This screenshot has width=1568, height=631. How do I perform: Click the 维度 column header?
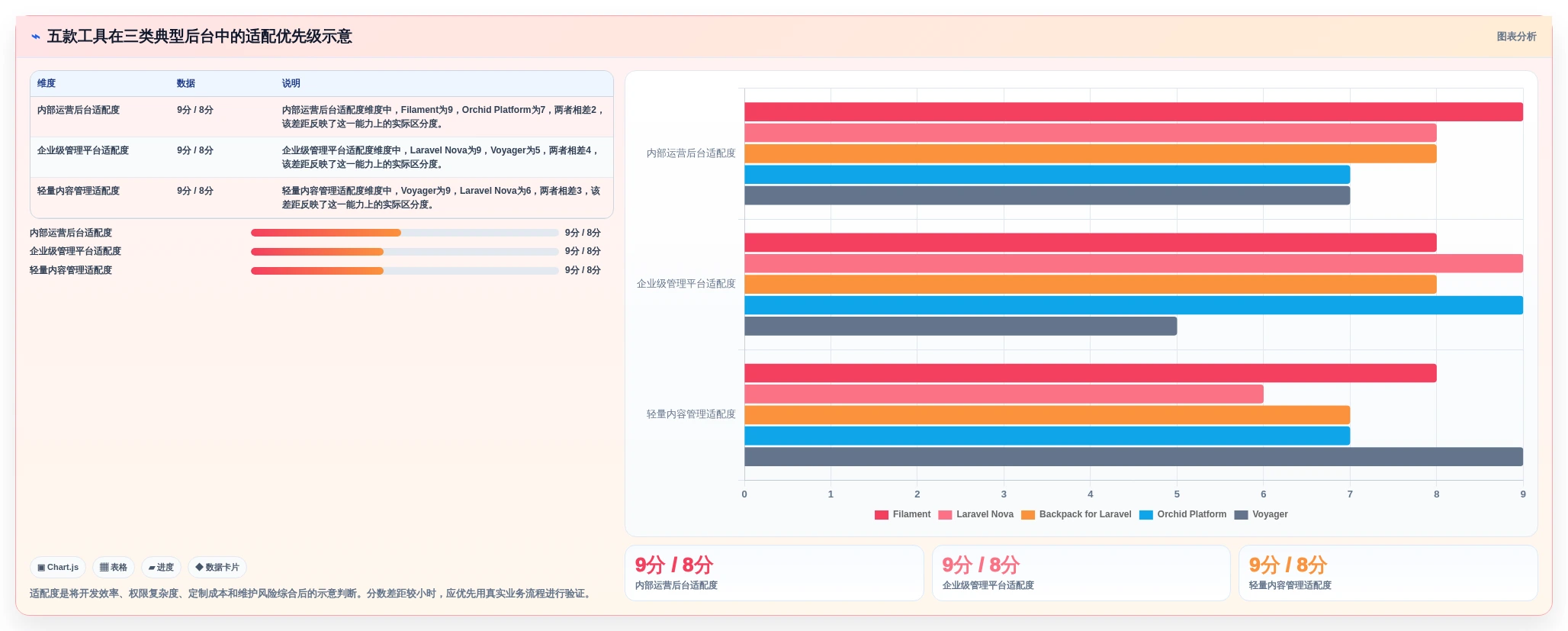point(47,83)
